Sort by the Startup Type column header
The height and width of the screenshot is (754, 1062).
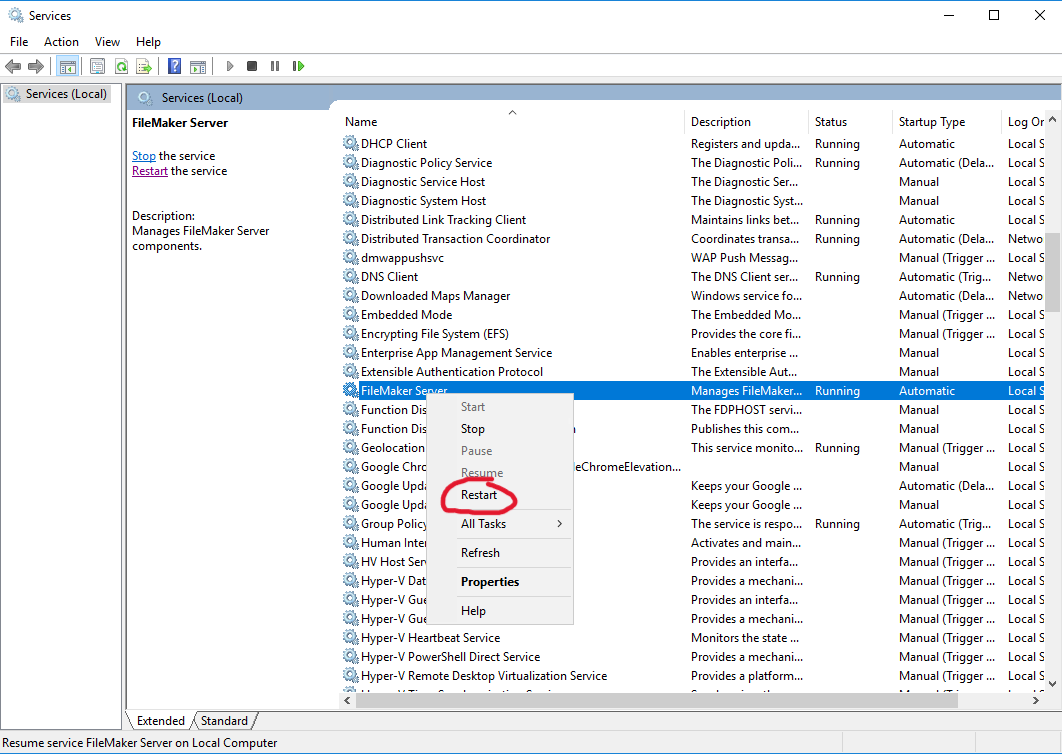(947, 122)
